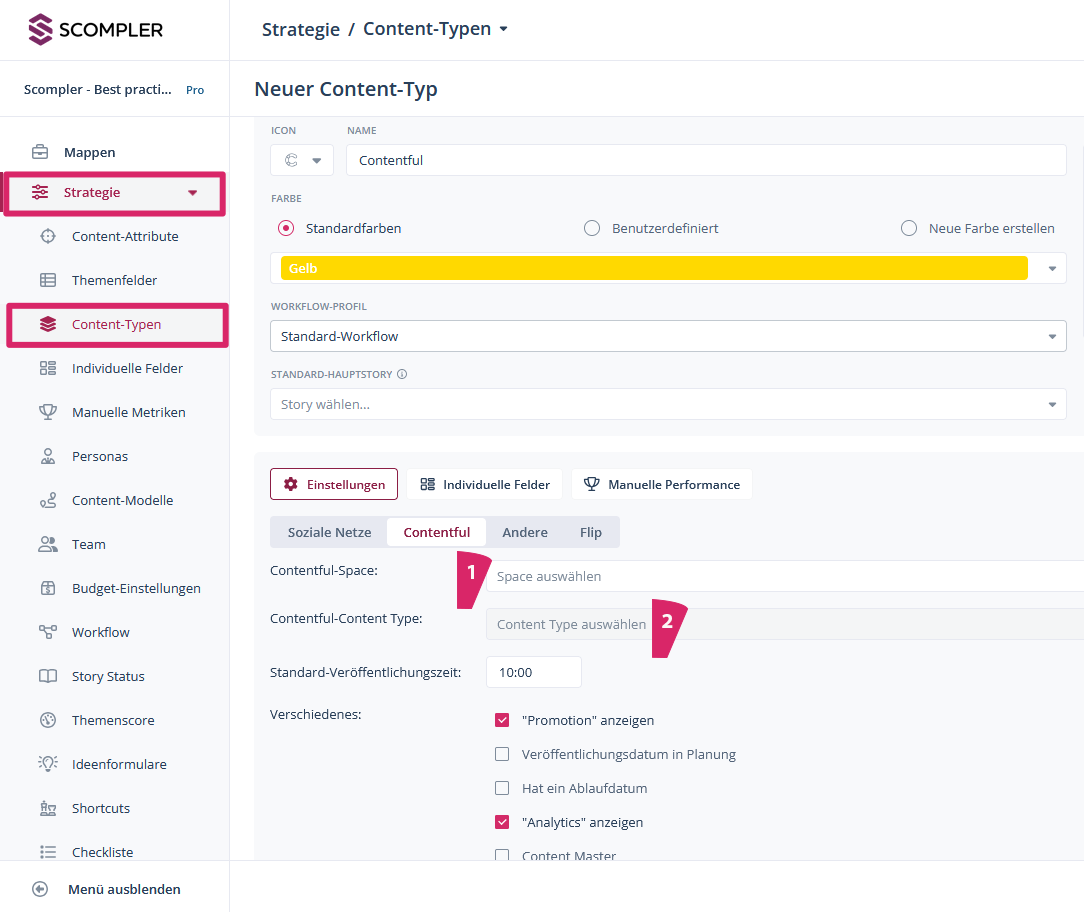Switch to the Flip tab

591,532
